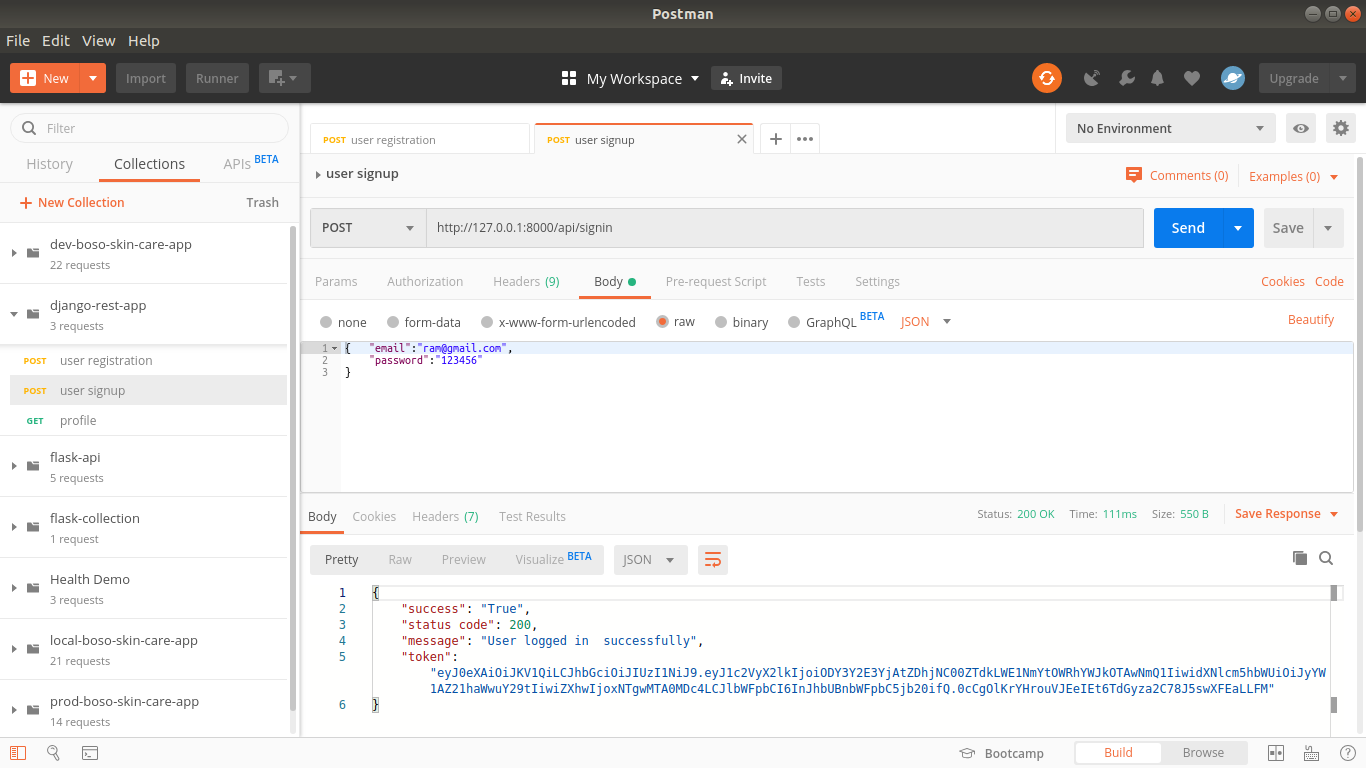Open the Authorization request tab
The width and height of the screenshot is (1366, 768).
pos(425,282)
